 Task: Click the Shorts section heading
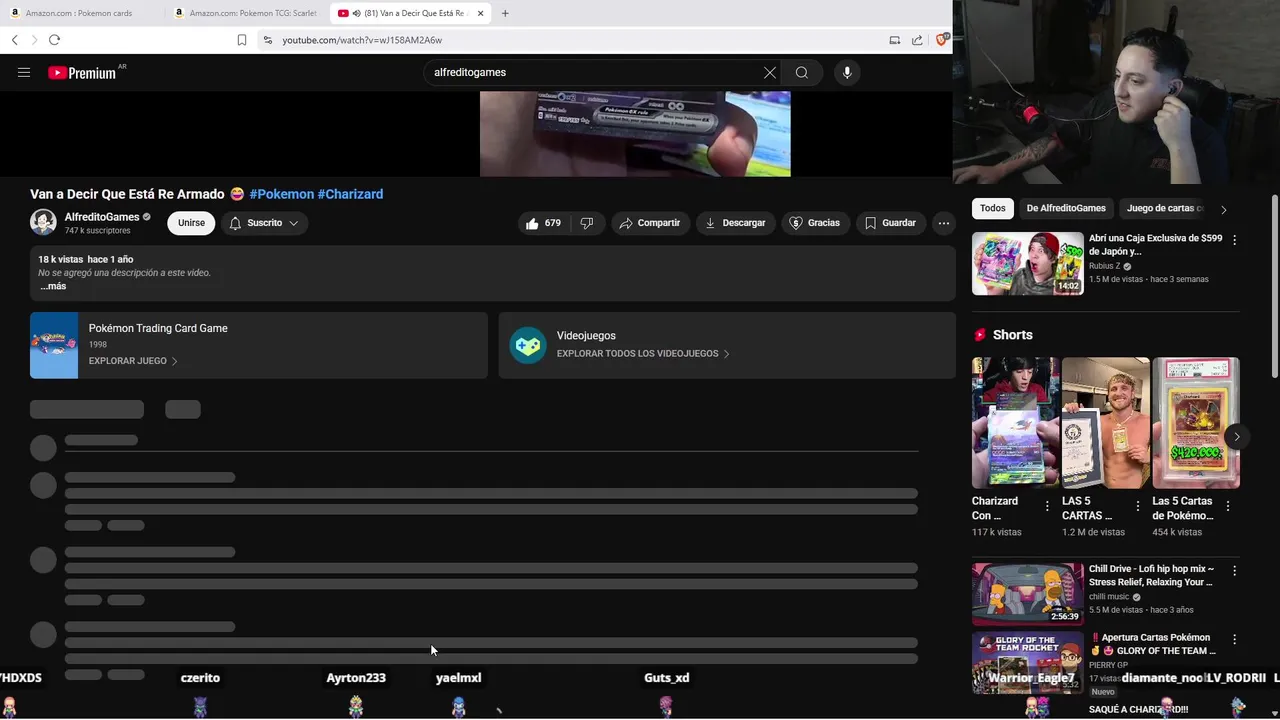point(1012,335)
